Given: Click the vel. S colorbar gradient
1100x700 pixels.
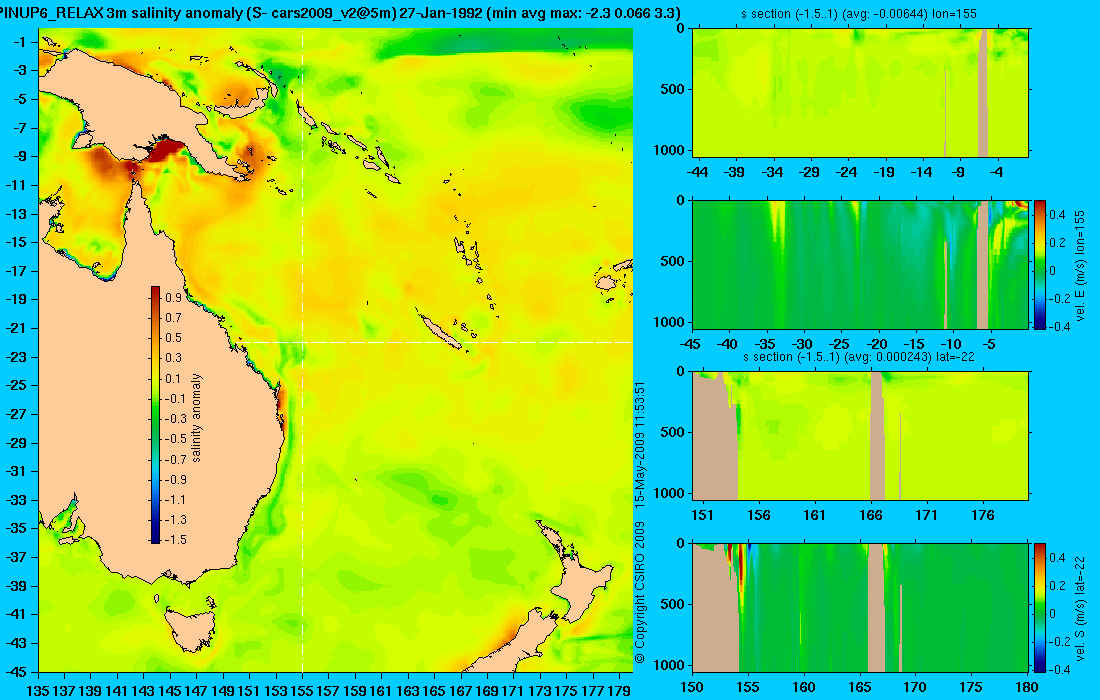Looking at the screenshot, I should click(x=1039, y=607).
